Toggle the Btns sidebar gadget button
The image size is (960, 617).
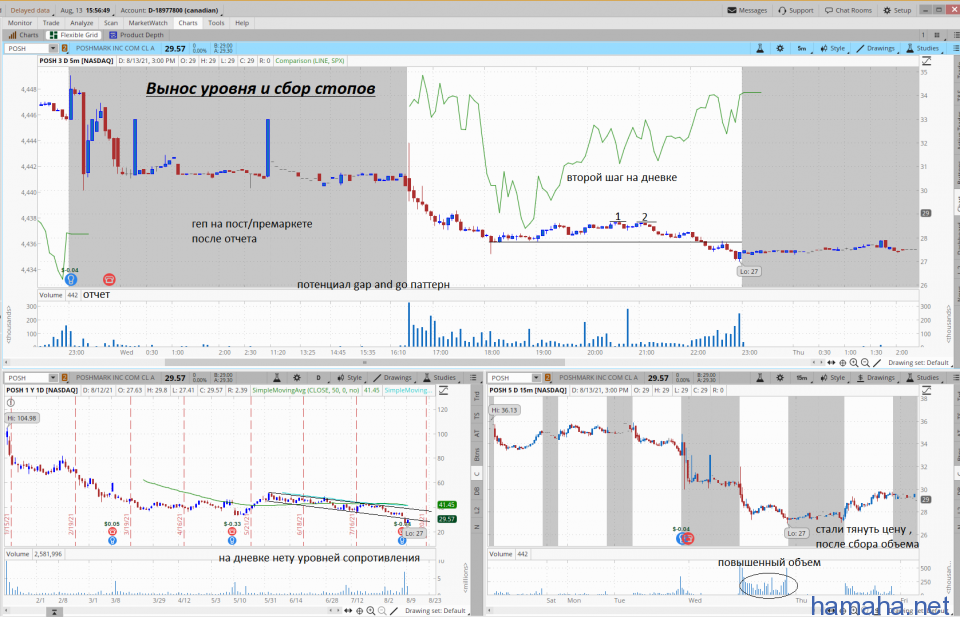(x=477, y=454)
